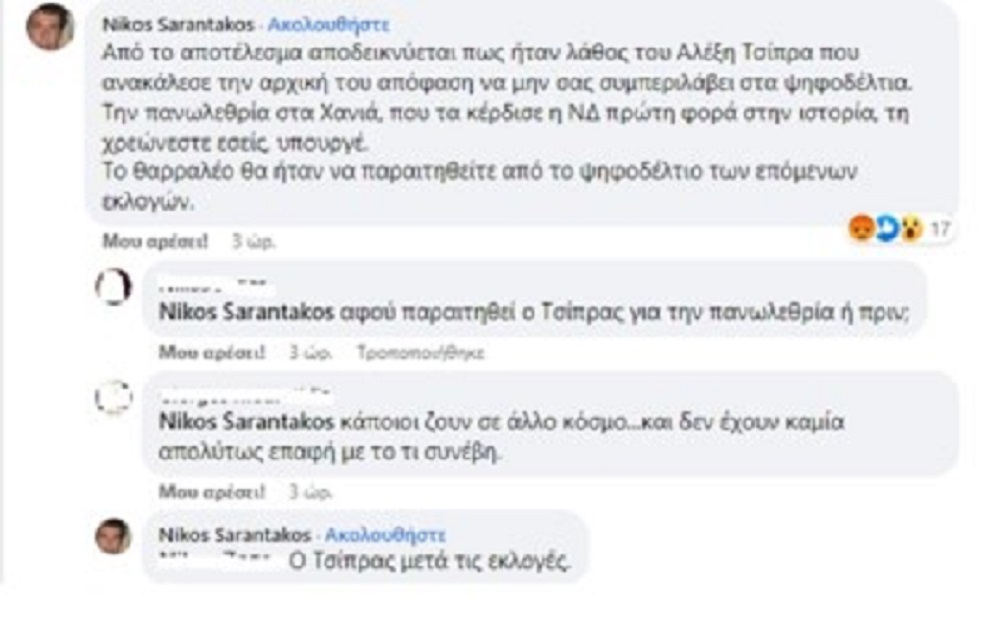Open the avatar beside the 'κάποιοι ζουν σε άλλο κόσμο' reply

point(113,397)
